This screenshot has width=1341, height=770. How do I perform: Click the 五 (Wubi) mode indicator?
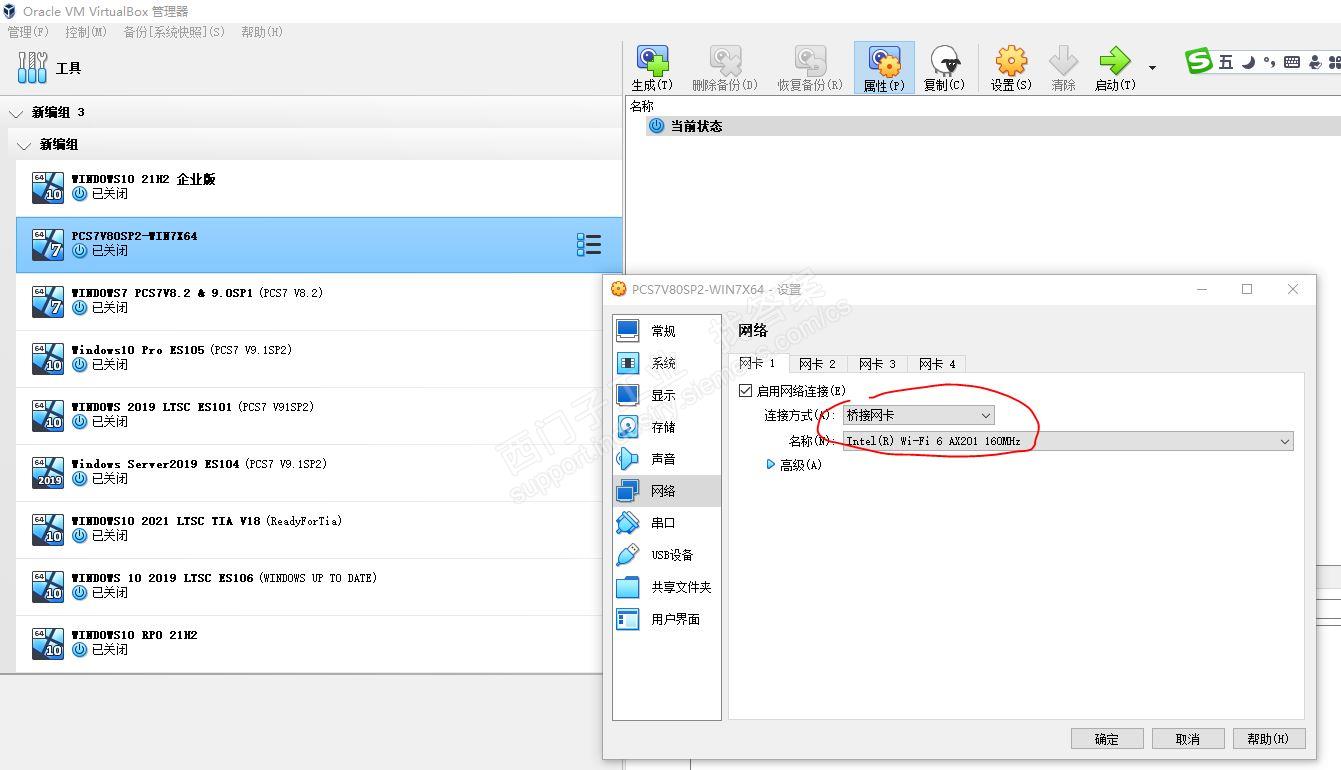[1226, 62]
